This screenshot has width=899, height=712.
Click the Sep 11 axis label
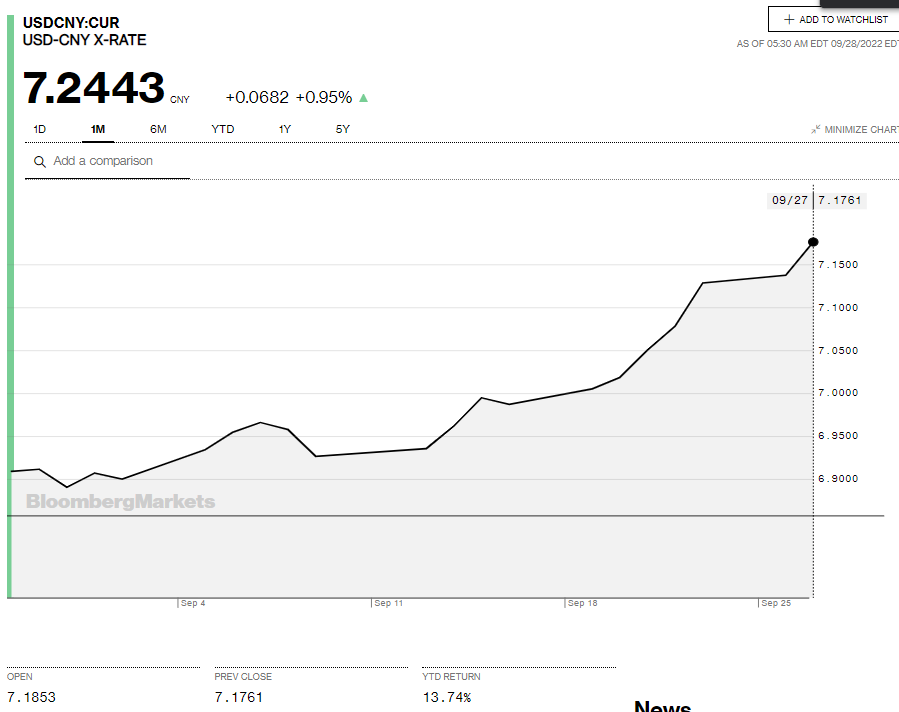coord(388,604)
